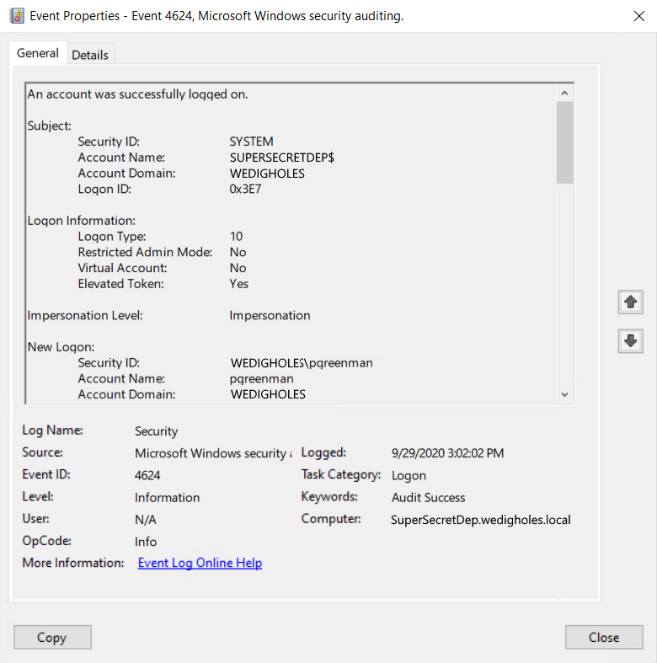Click the scroll down arrow in description box
657x663 pixels.
click(x=564, y=395)
